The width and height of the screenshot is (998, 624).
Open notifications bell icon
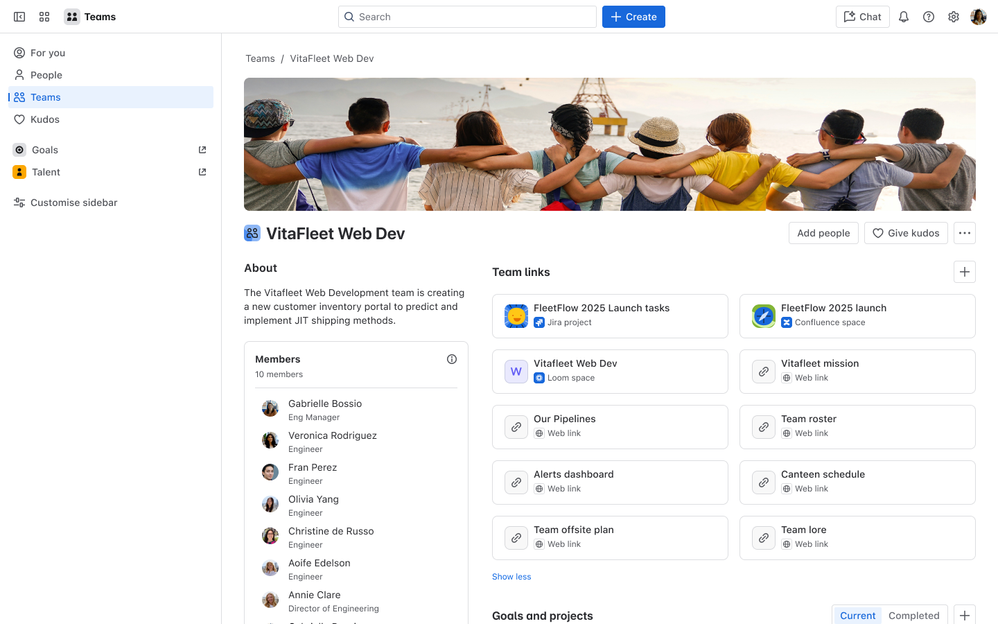pyautogui.click(x=903, y=17)
